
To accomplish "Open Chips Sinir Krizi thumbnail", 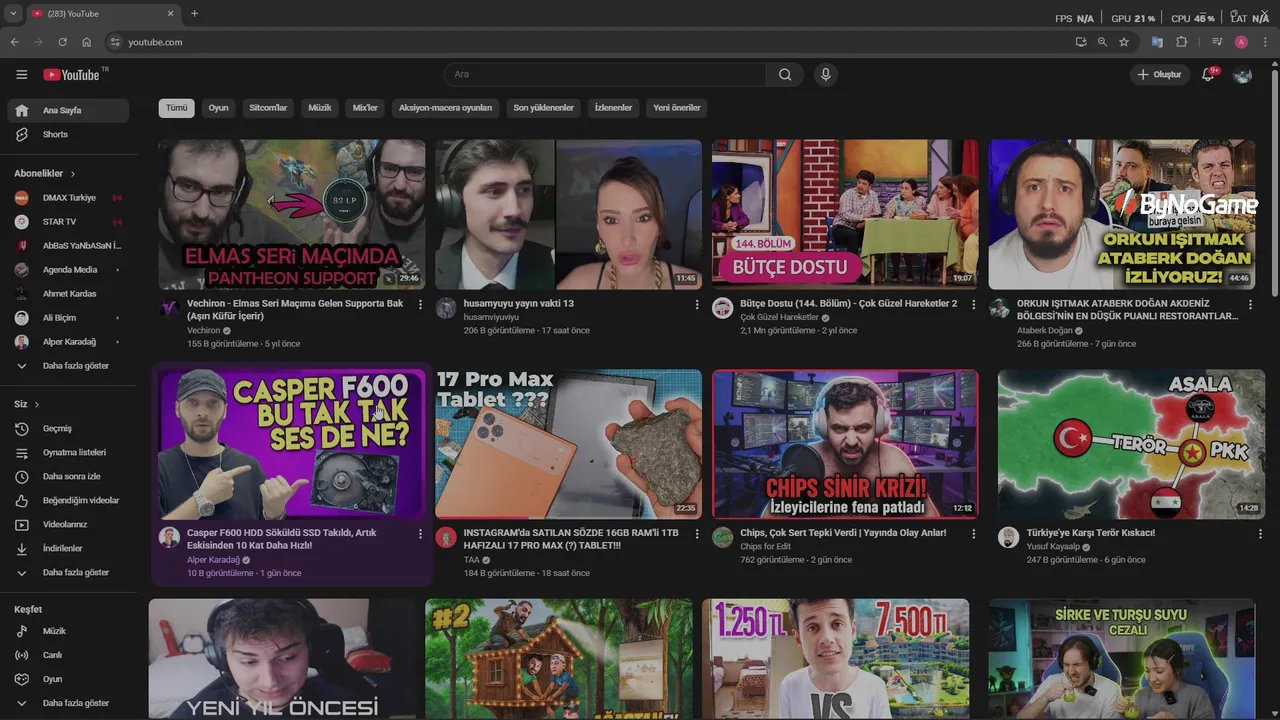I will (x=845, y=444).
